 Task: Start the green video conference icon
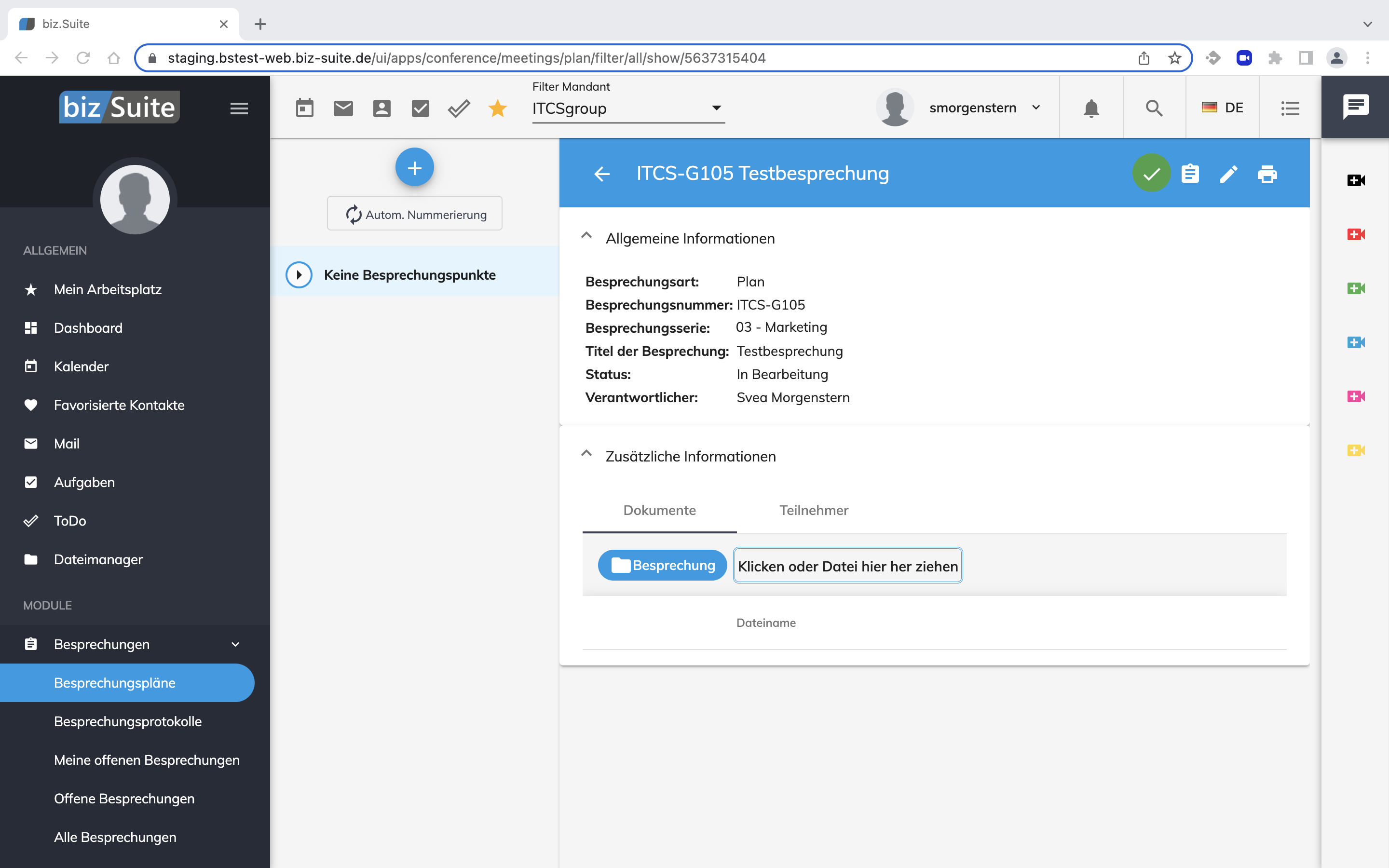click(x=1356, y=288)
